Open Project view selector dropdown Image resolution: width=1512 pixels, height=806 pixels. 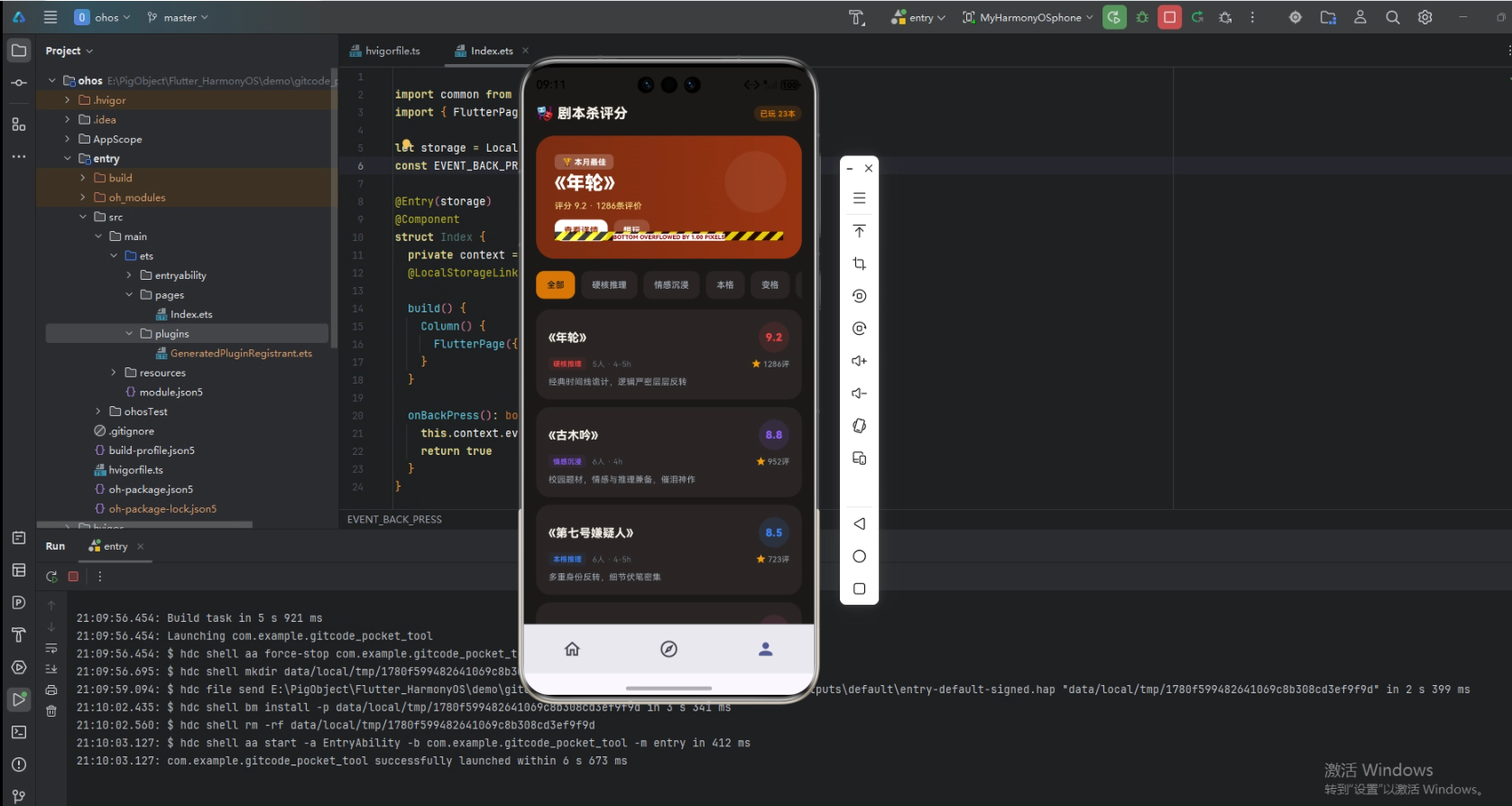click(69, 51)
